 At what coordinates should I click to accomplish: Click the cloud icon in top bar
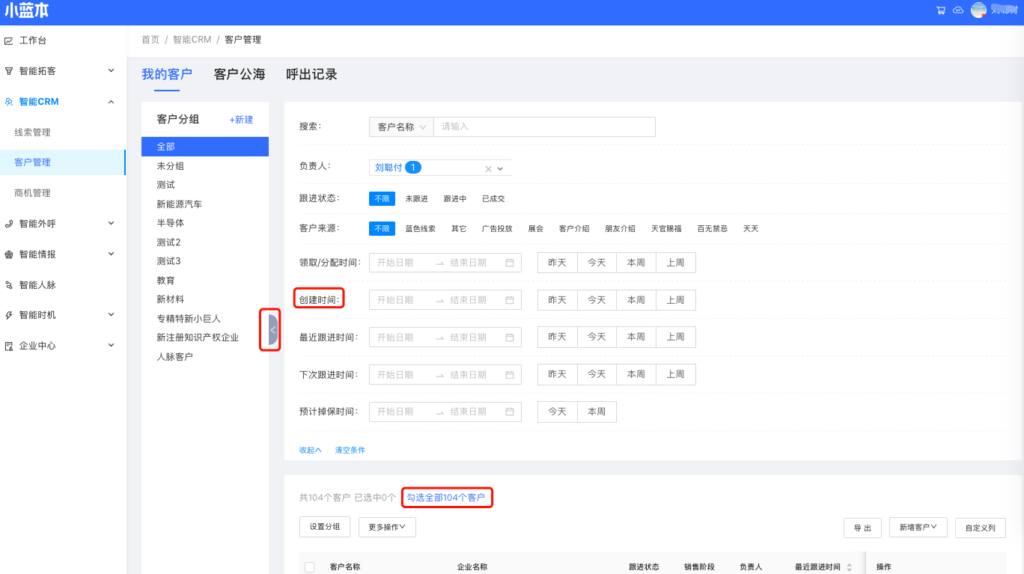957,10
